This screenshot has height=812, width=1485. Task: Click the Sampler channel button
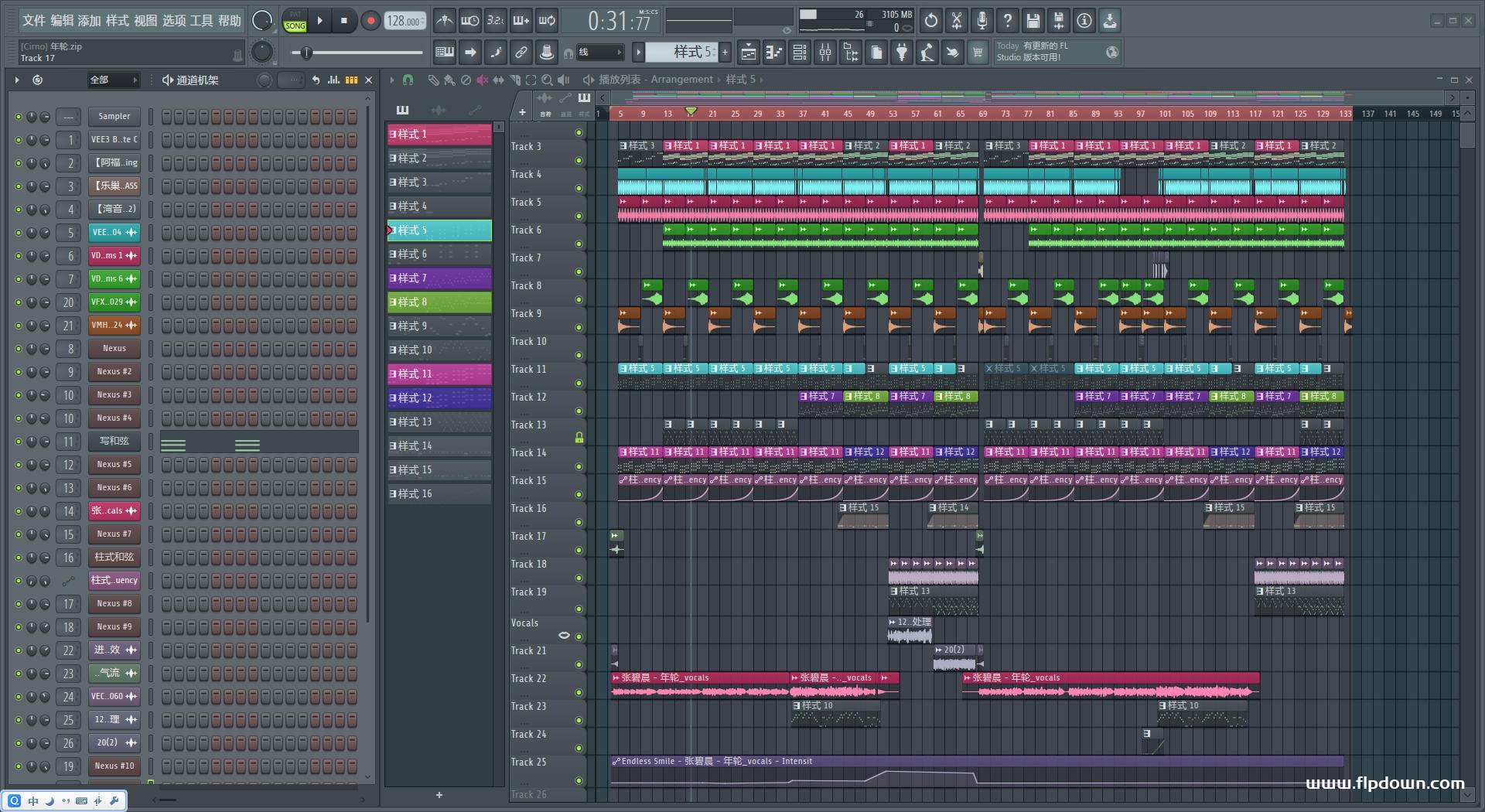click(x=114, y=117)
